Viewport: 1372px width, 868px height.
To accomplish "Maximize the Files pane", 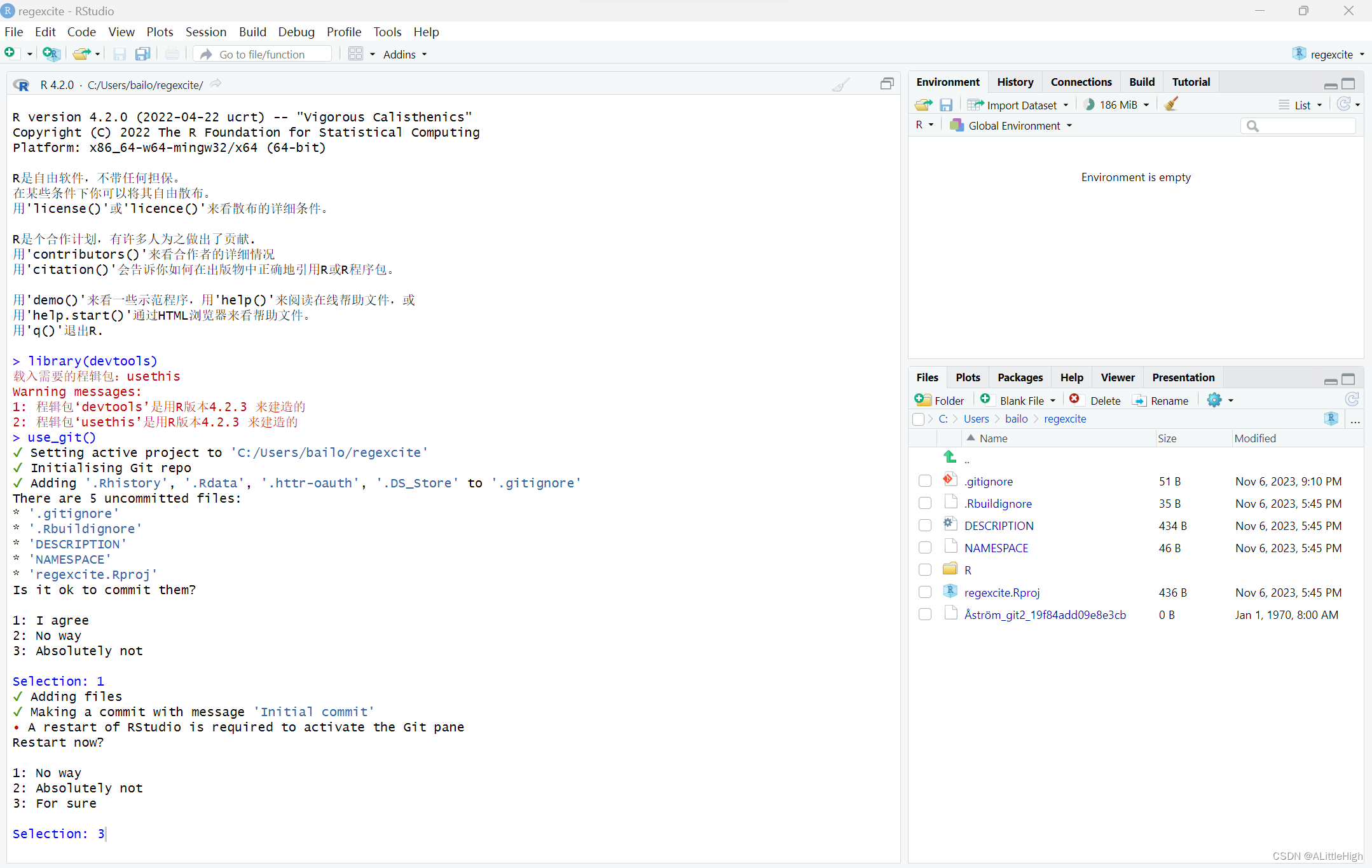I will pyautogui.click(x=1348, y=379).
